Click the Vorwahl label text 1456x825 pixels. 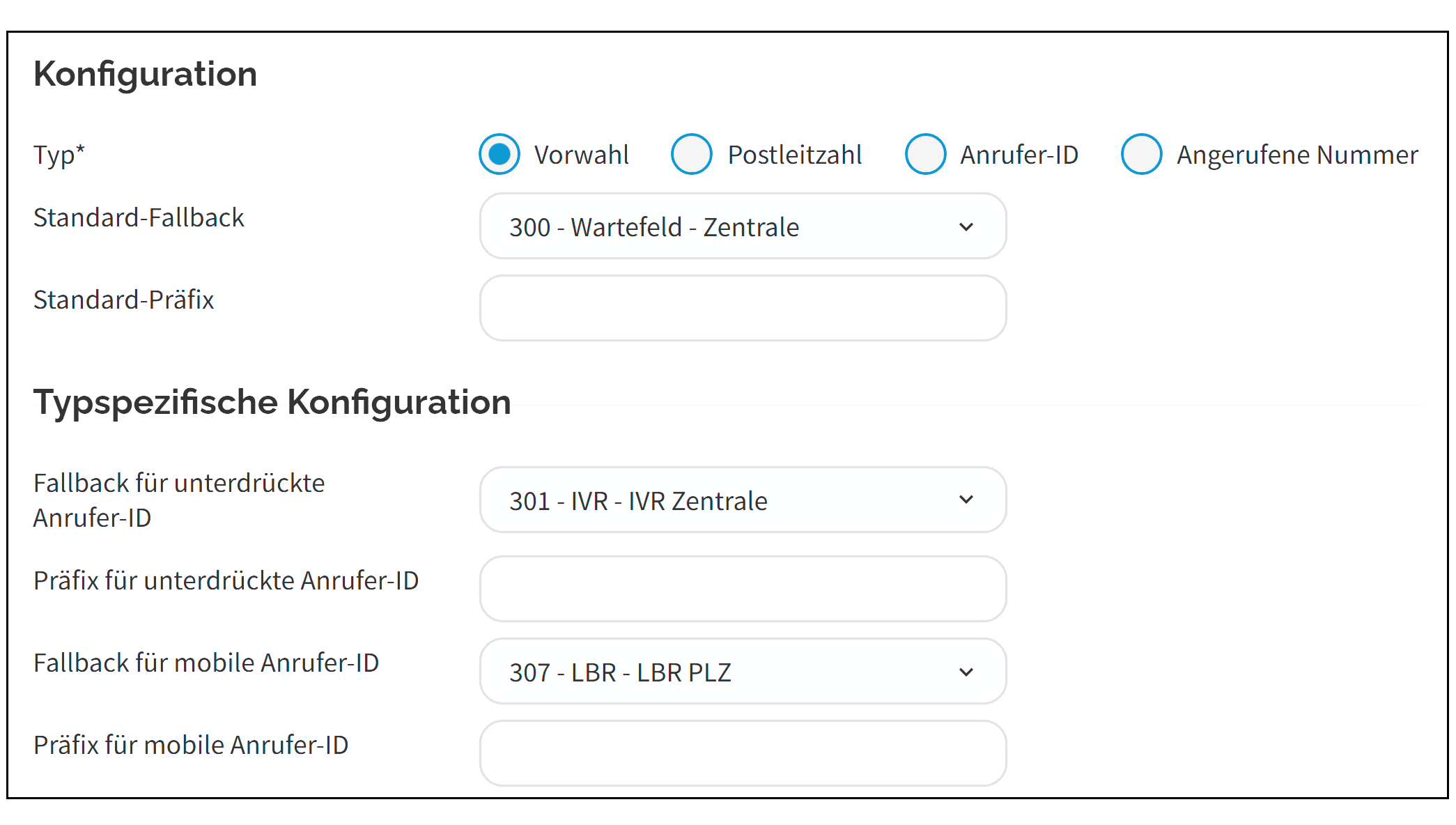click(581, 155)
